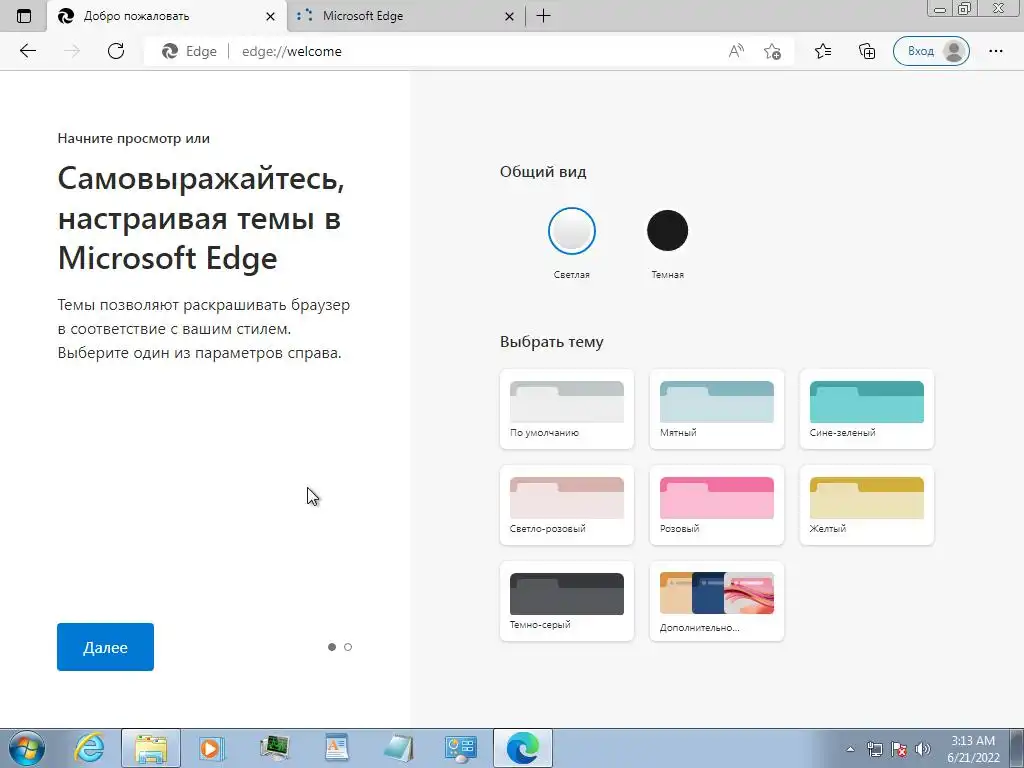This screenshot has width=1024, height=768.
Task: Launch Internet Explorer from the taskbar
Action: [89, 748]
